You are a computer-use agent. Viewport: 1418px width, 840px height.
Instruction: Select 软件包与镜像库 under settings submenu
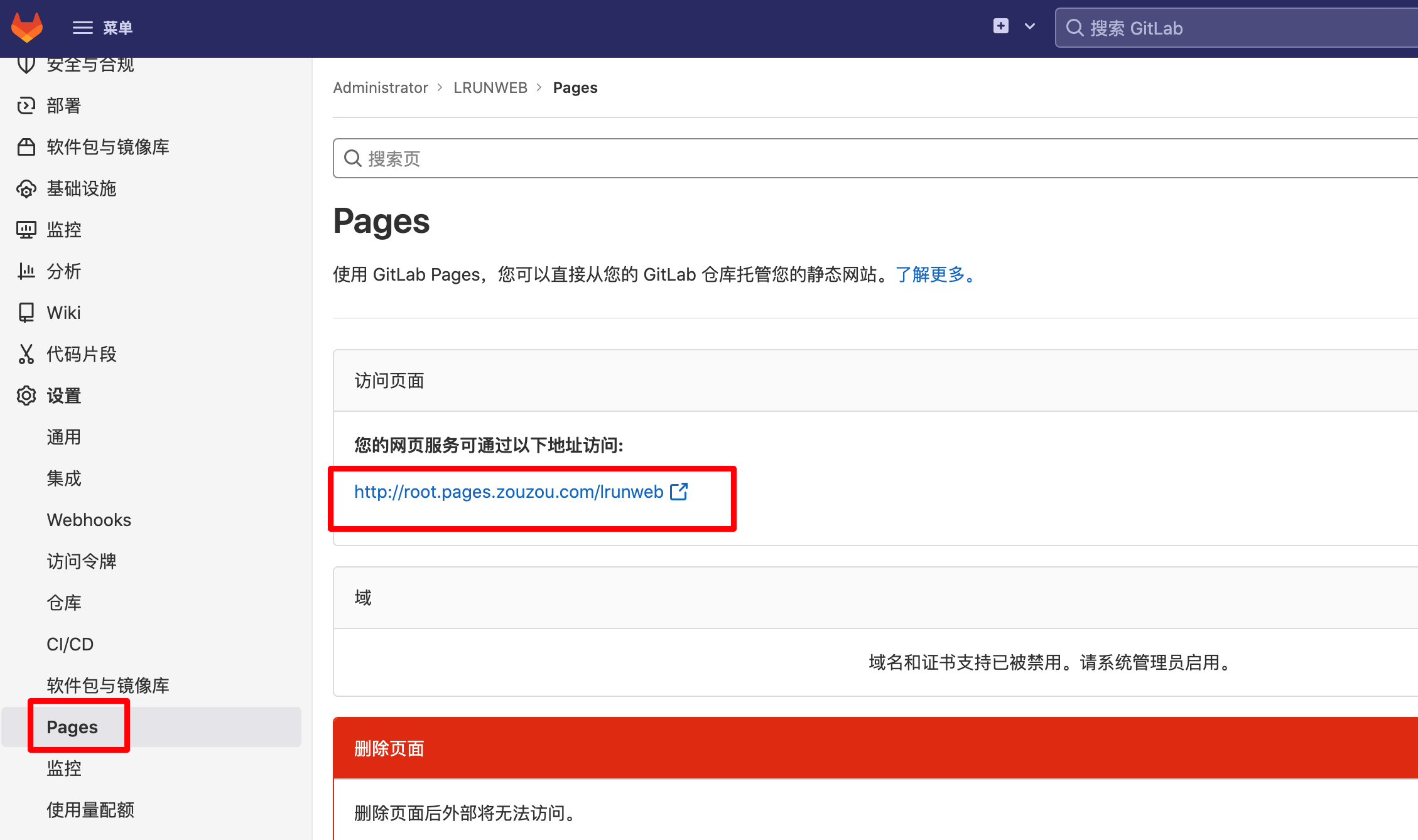[108, 686]
